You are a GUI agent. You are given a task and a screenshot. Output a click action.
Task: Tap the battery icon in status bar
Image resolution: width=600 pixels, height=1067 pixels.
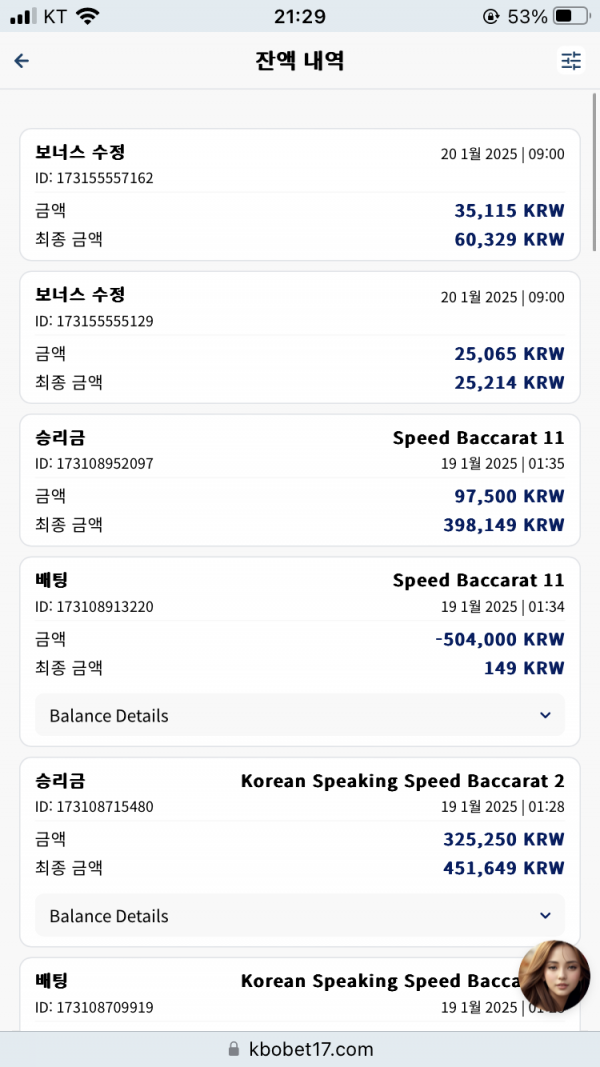coord(571,16)
